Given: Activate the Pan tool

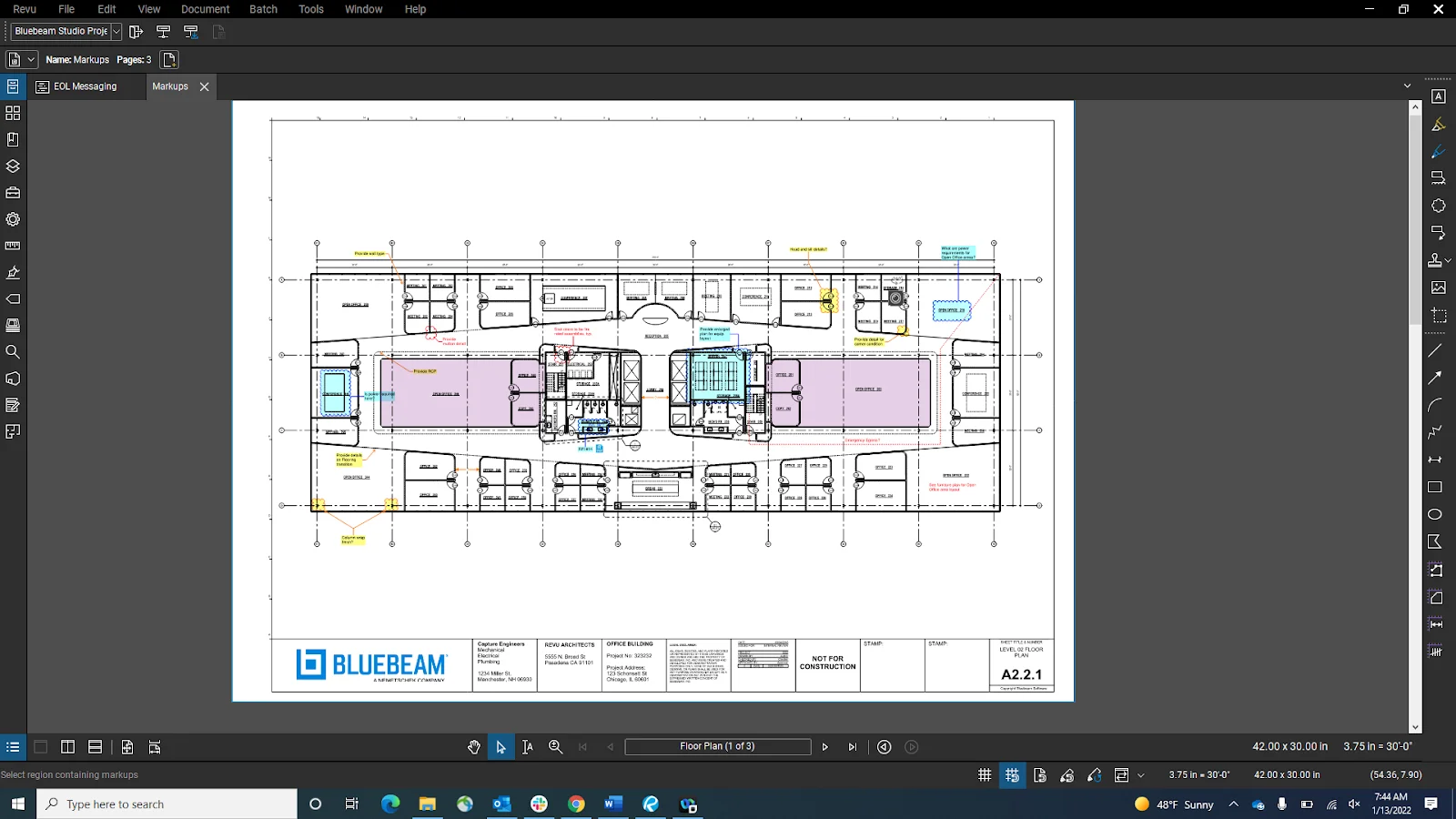Looking at the screenshot, I should click(474, 746).
